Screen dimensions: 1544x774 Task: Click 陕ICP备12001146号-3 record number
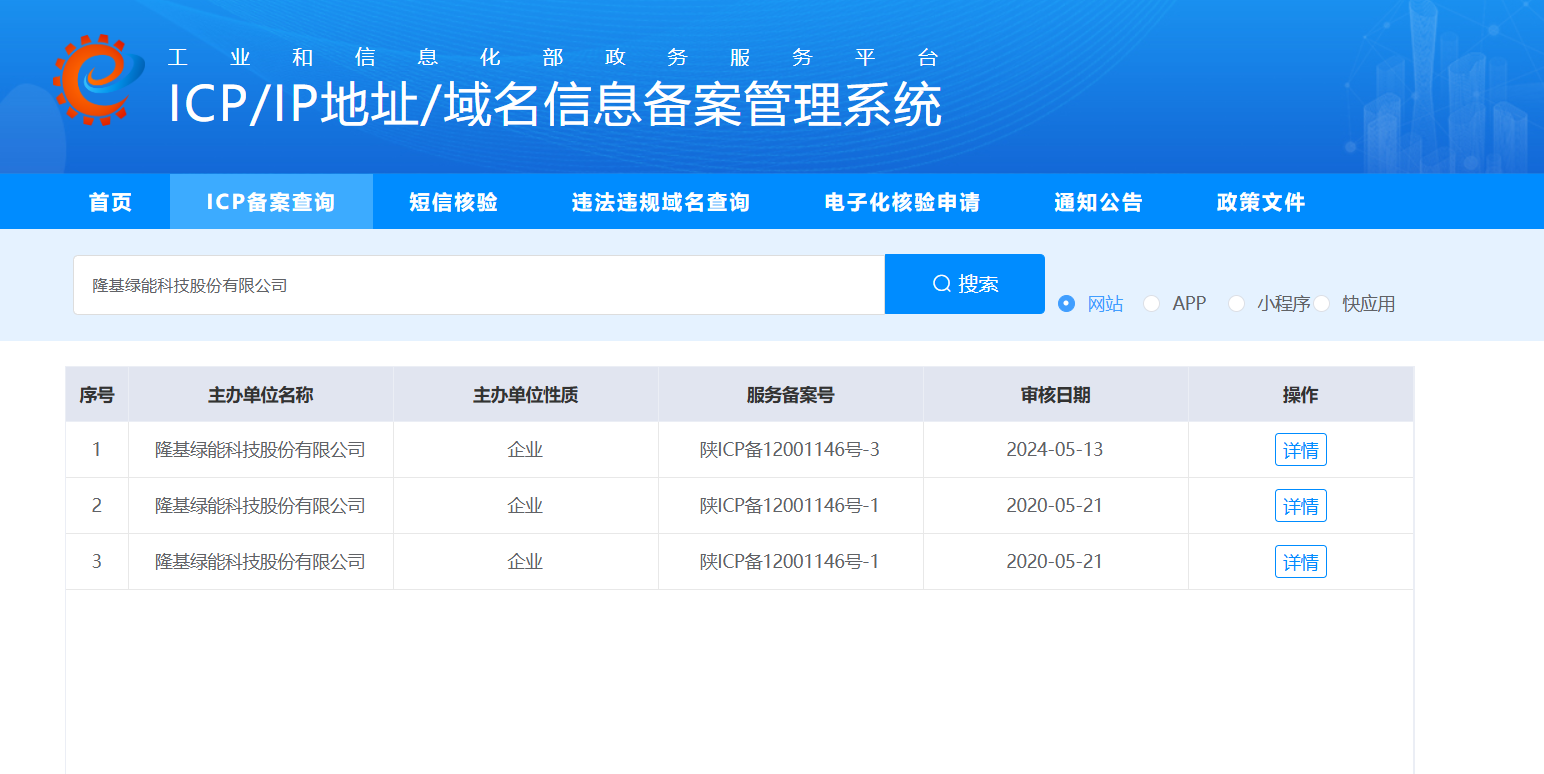tap(790, 450)
